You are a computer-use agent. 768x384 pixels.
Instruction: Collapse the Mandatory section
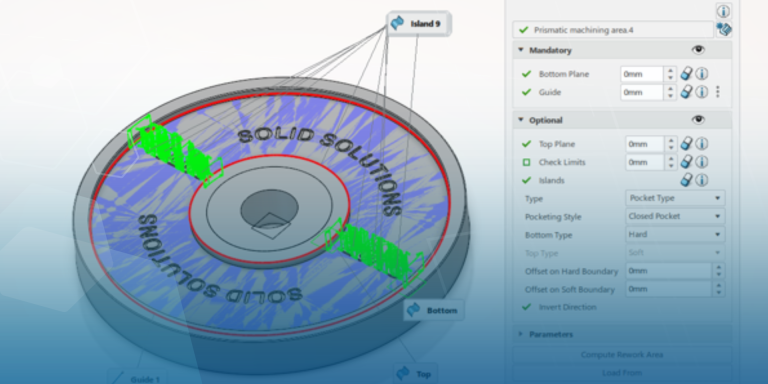521,50
